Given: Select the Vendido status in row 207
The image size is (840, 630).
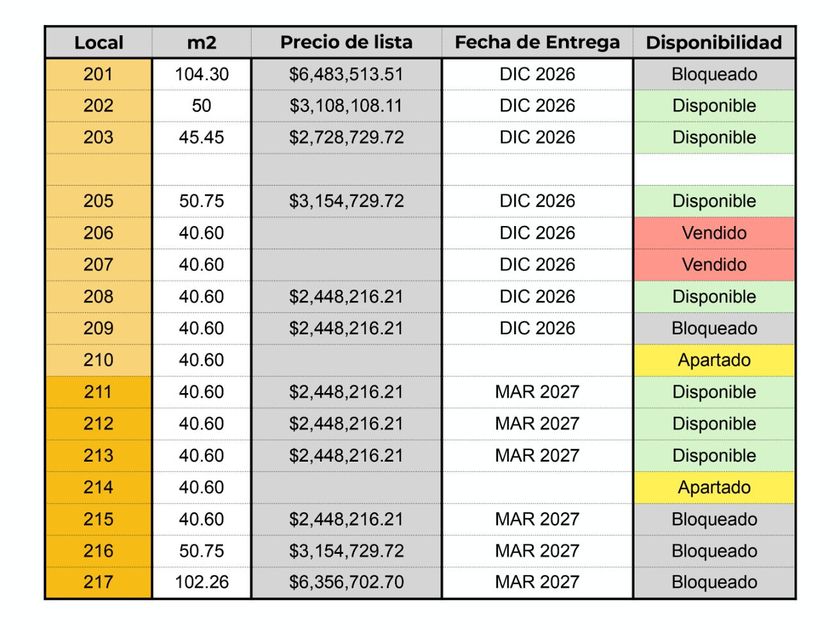Looking at the screenshot, I should [x=714, y=265].
